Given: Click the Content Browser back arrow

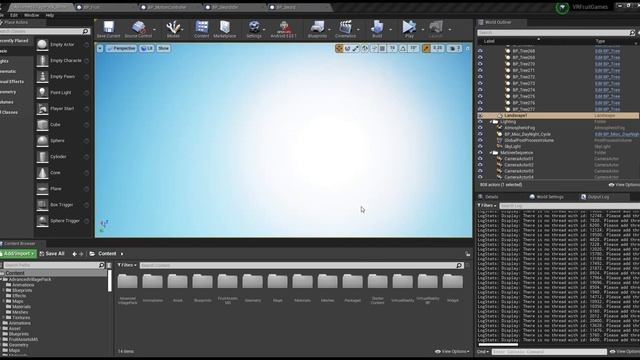Looking at the screenshot, I should click(x=74, y=254).
